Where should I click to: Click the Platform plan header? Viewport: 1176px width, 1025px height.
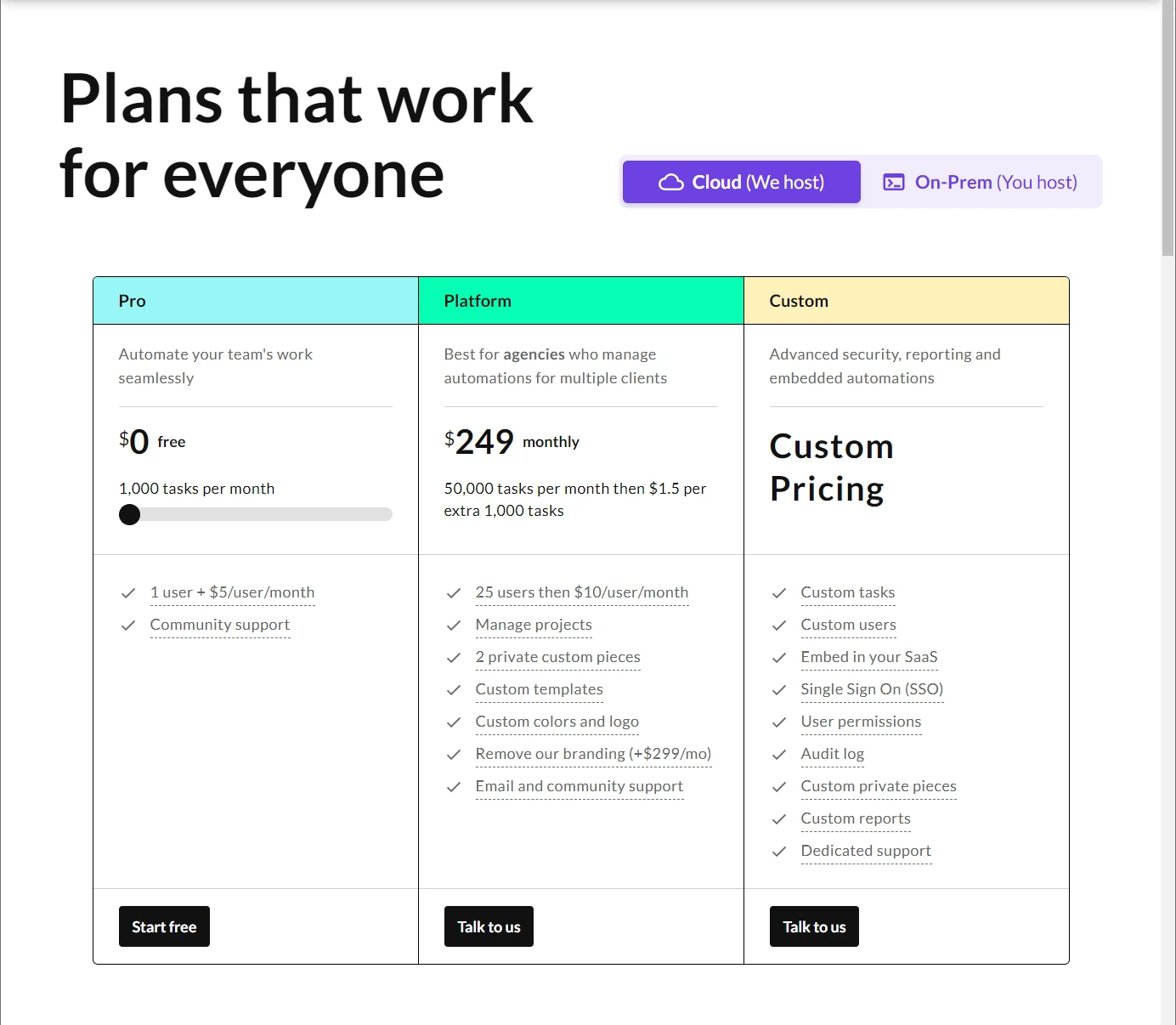click(580, 301)
